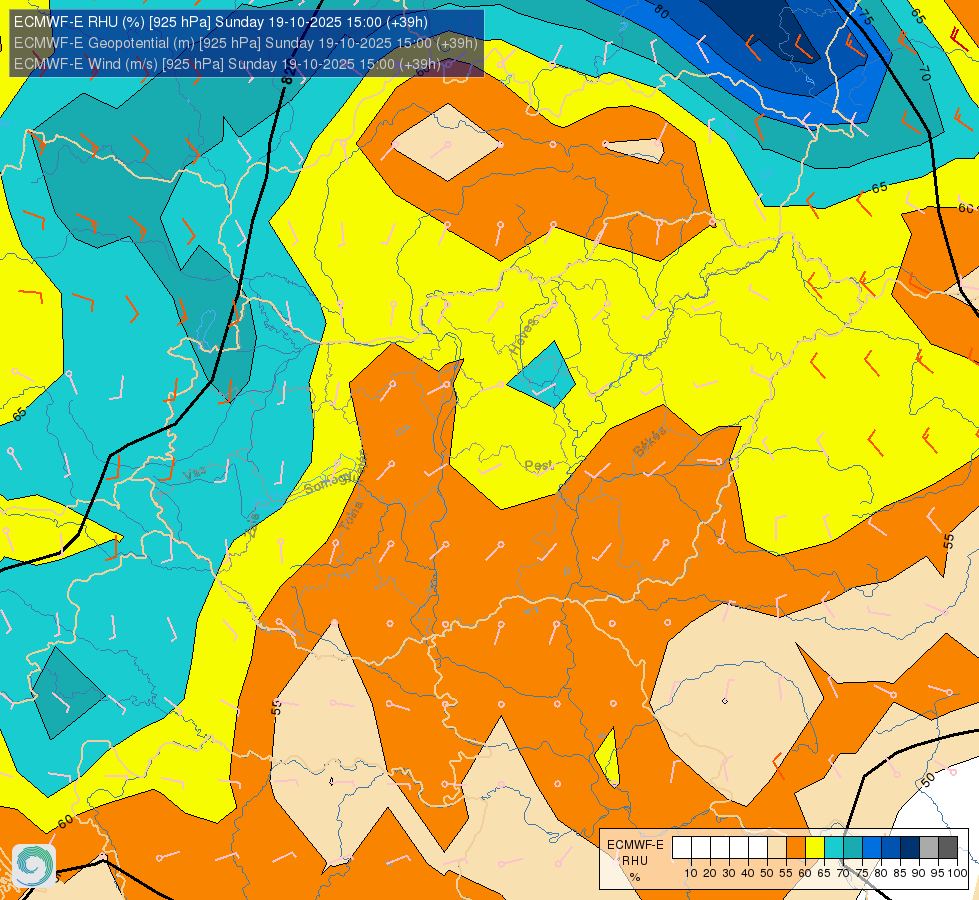Click the 'Heves' county label on map
Screen dimensions: 979x900
(x=523, y=337)
